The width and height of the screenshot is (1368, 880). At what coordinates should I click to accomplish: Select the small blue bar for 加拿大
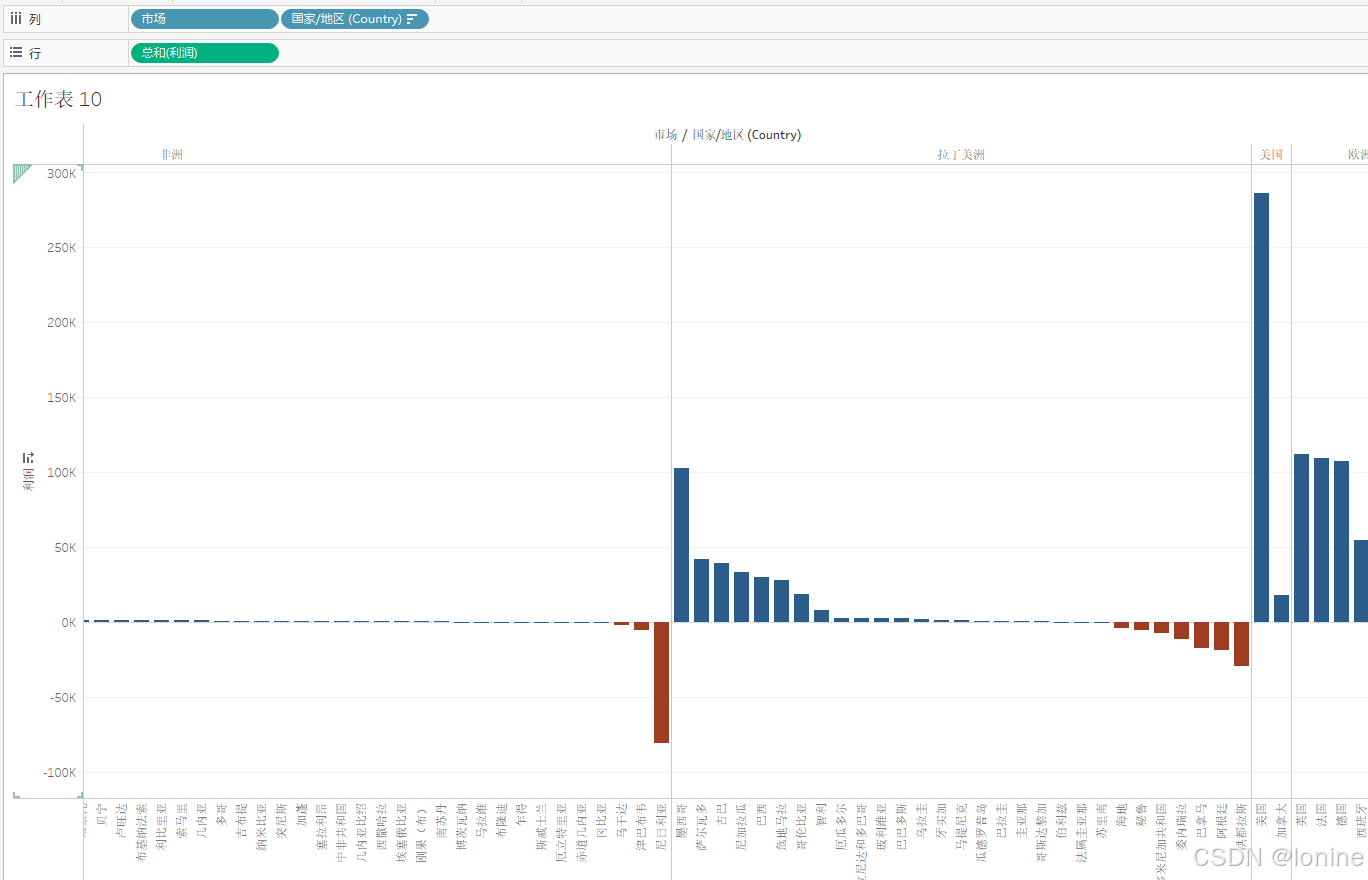tap(1281, 608)
